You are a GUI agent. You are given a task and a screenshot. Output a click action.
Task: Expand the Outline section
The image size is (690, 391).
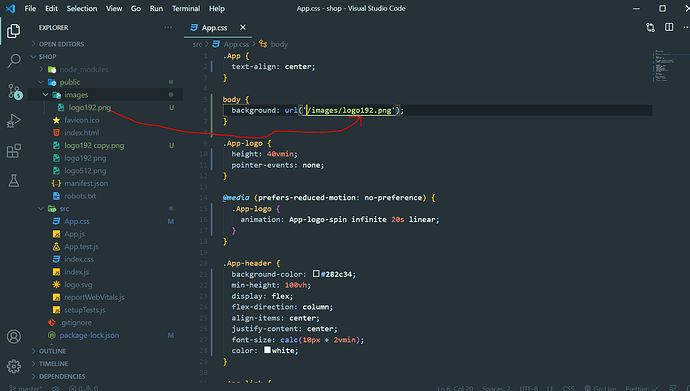click(x=52, y=351)
